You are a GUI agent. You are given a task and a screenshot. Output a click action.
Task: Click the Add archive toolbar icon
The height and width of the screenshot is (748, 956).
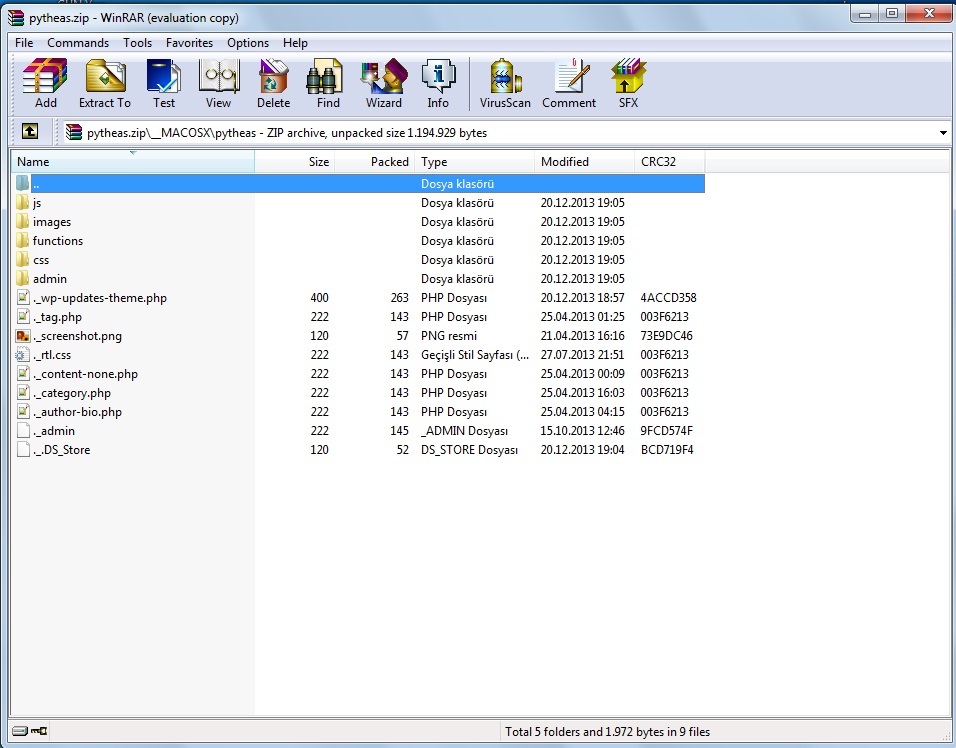point(45,84)
